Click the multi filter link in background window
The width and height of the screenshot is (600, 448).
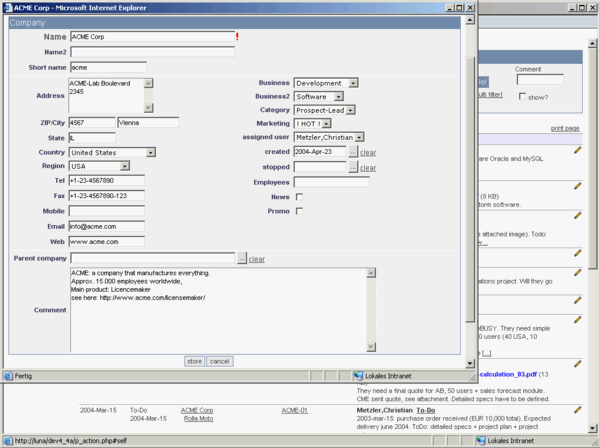[x=491, y=94]
